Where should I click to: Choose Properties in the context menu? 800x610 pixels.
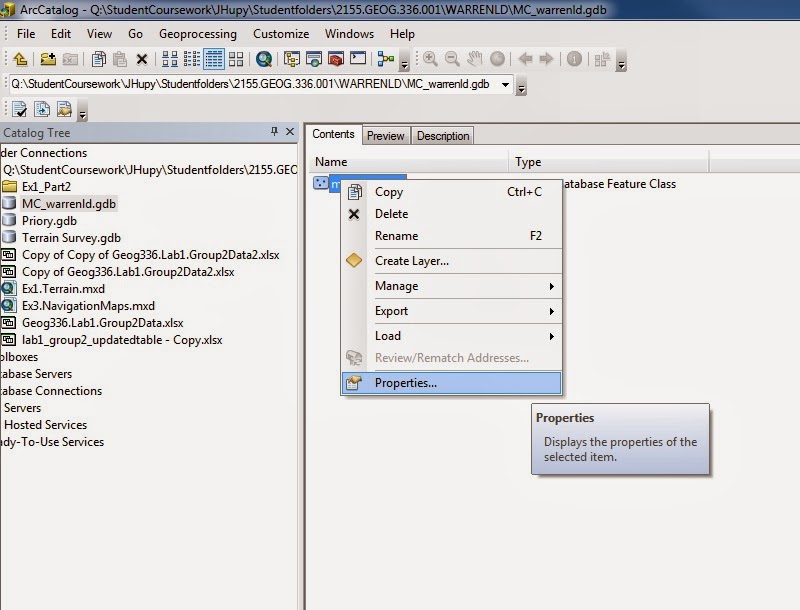[x=452, y=383]
